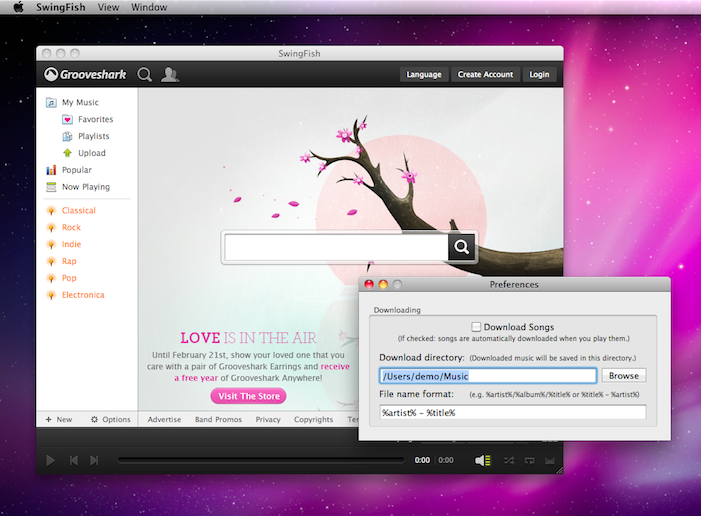Select Classical station label
The height and width of the screenshot is (516, 701).
pos(79,211)
